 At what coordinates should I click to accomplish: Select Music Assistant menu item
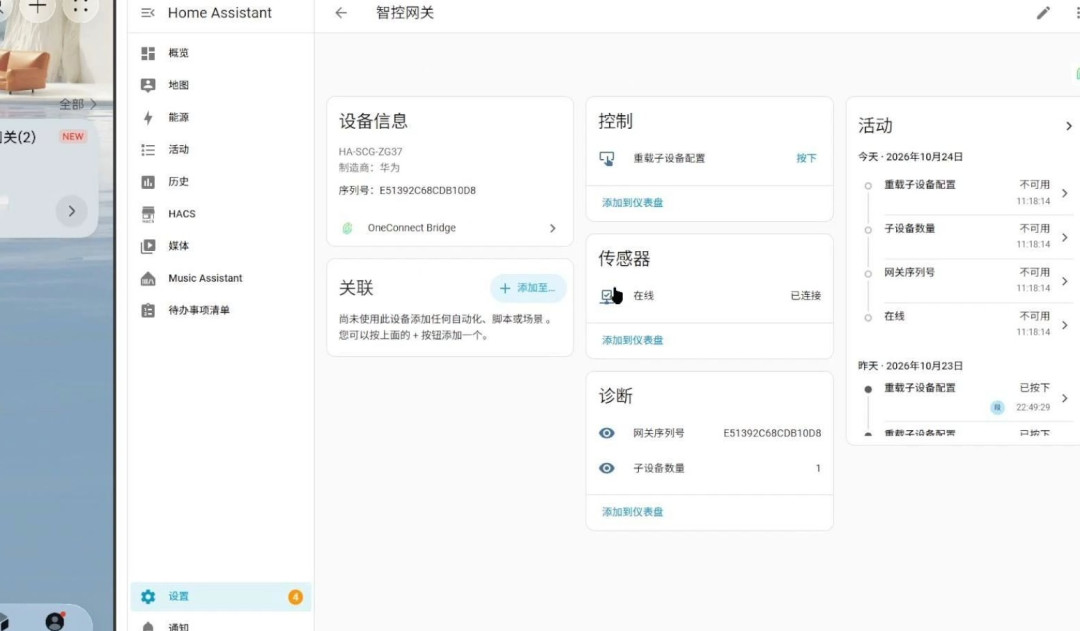220,278
